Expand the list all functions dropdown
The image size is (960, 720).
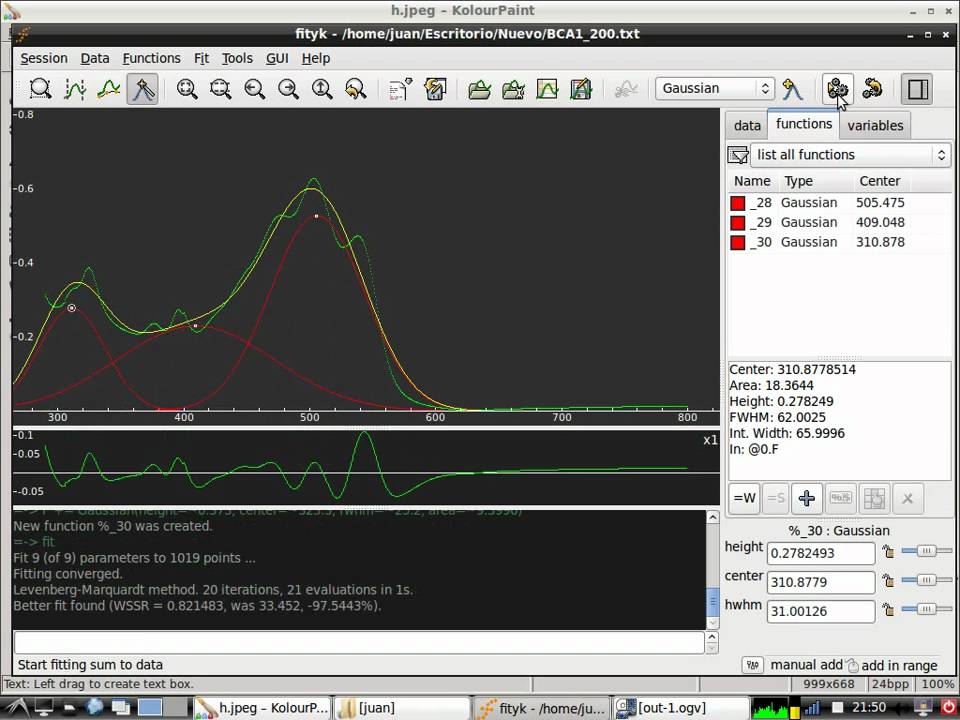pos(850,154)
